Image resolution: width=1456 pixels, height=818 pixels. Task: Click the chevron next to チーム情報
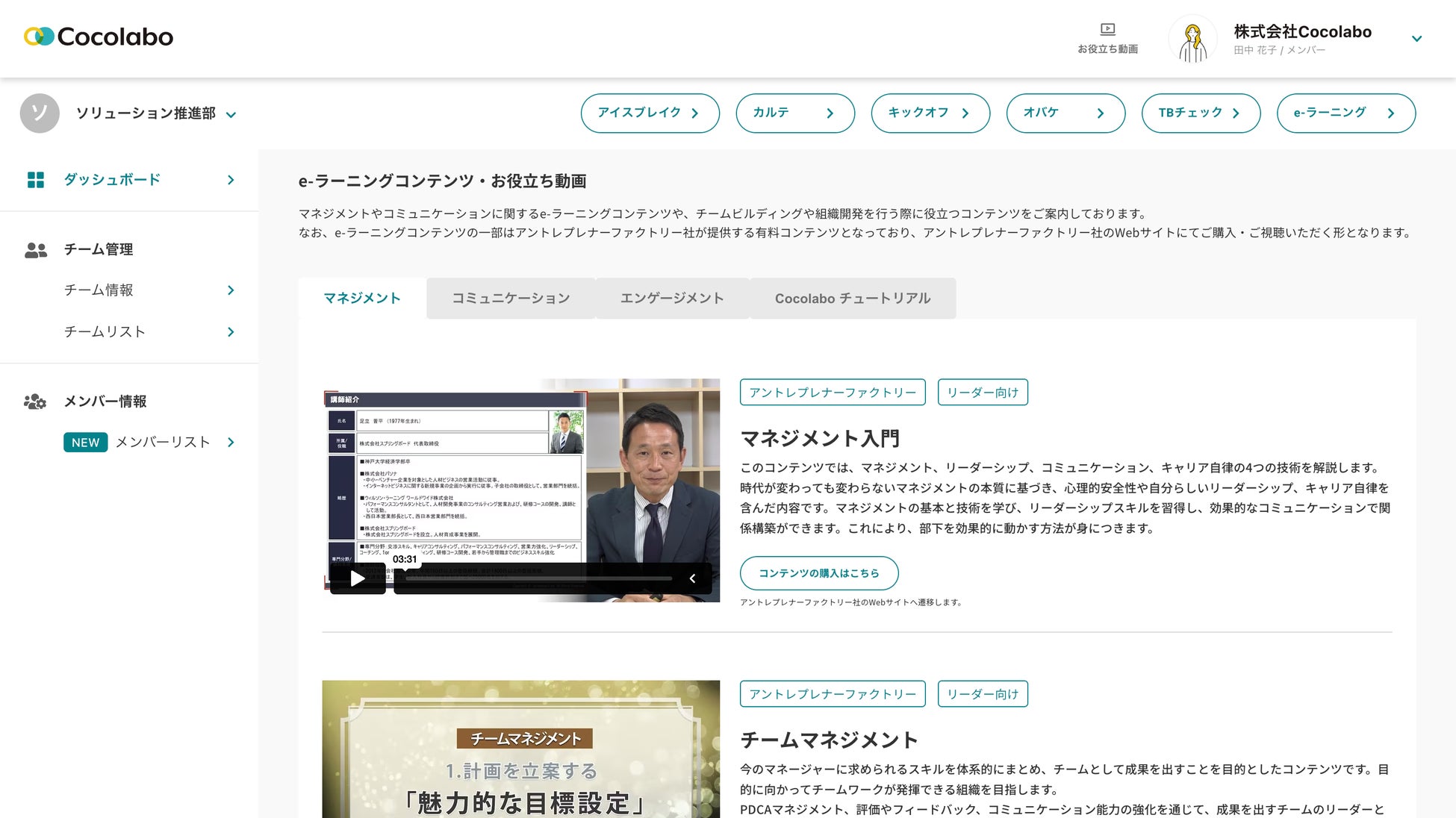(231, 290)
